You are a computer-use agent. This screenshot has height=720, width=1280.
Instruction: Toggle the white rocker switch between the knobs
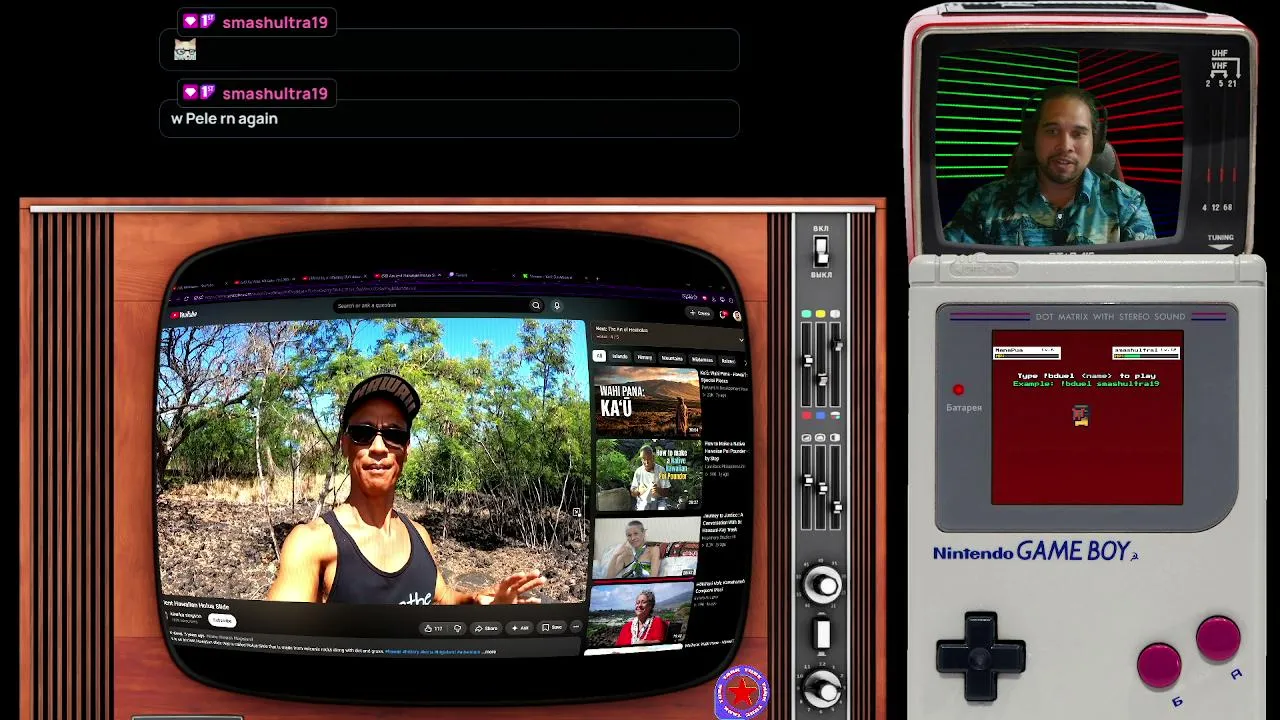822,635
